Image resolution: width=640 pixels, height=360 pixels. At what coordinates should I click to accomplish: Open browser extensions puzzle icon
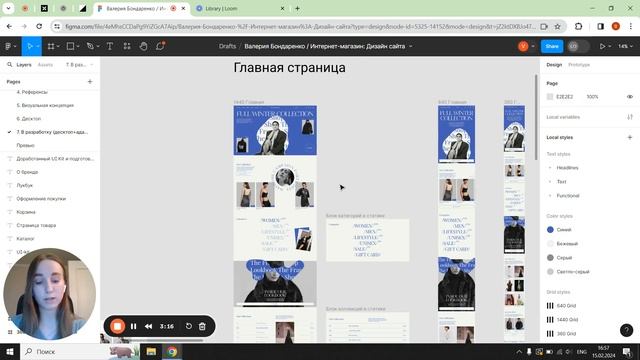click(x=578, y=27)
